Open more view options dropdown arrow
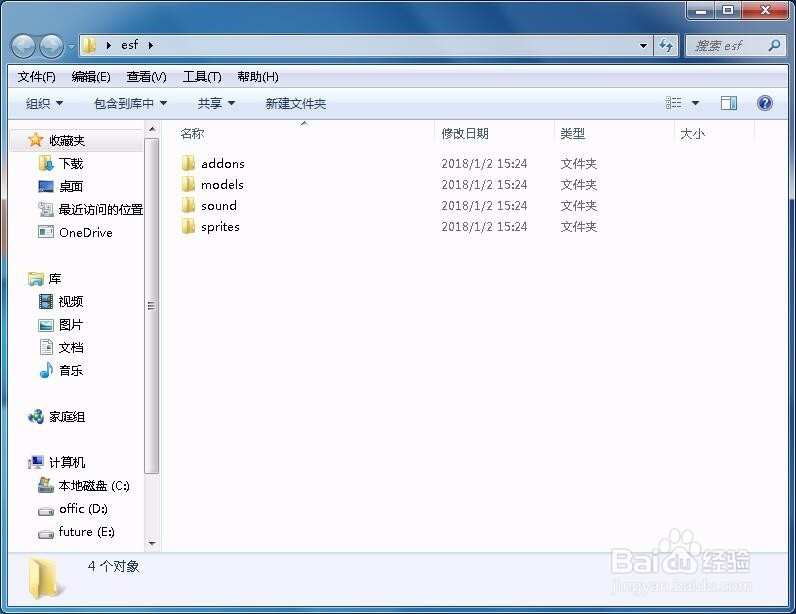796x614 pixels. click(695, 103)
